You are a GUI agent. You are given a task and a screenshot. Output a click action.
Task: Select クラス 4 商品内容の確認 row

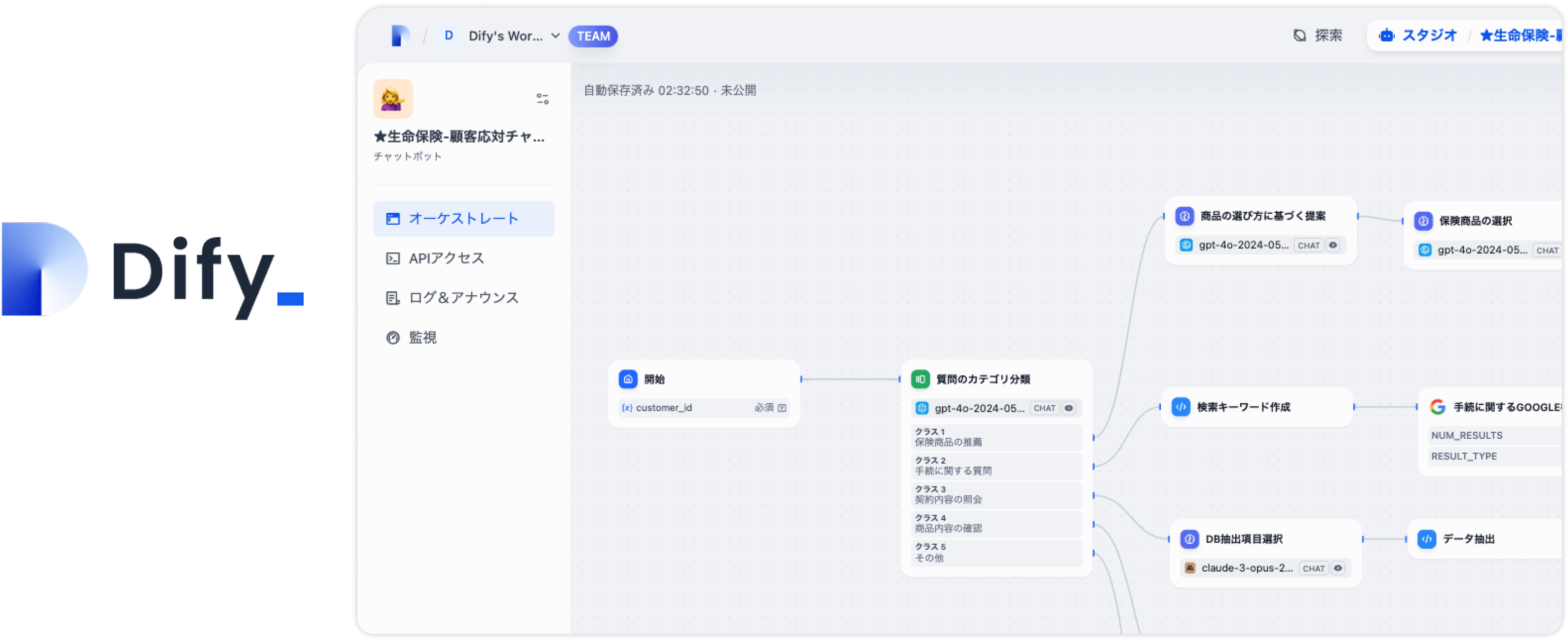point(996,523)
